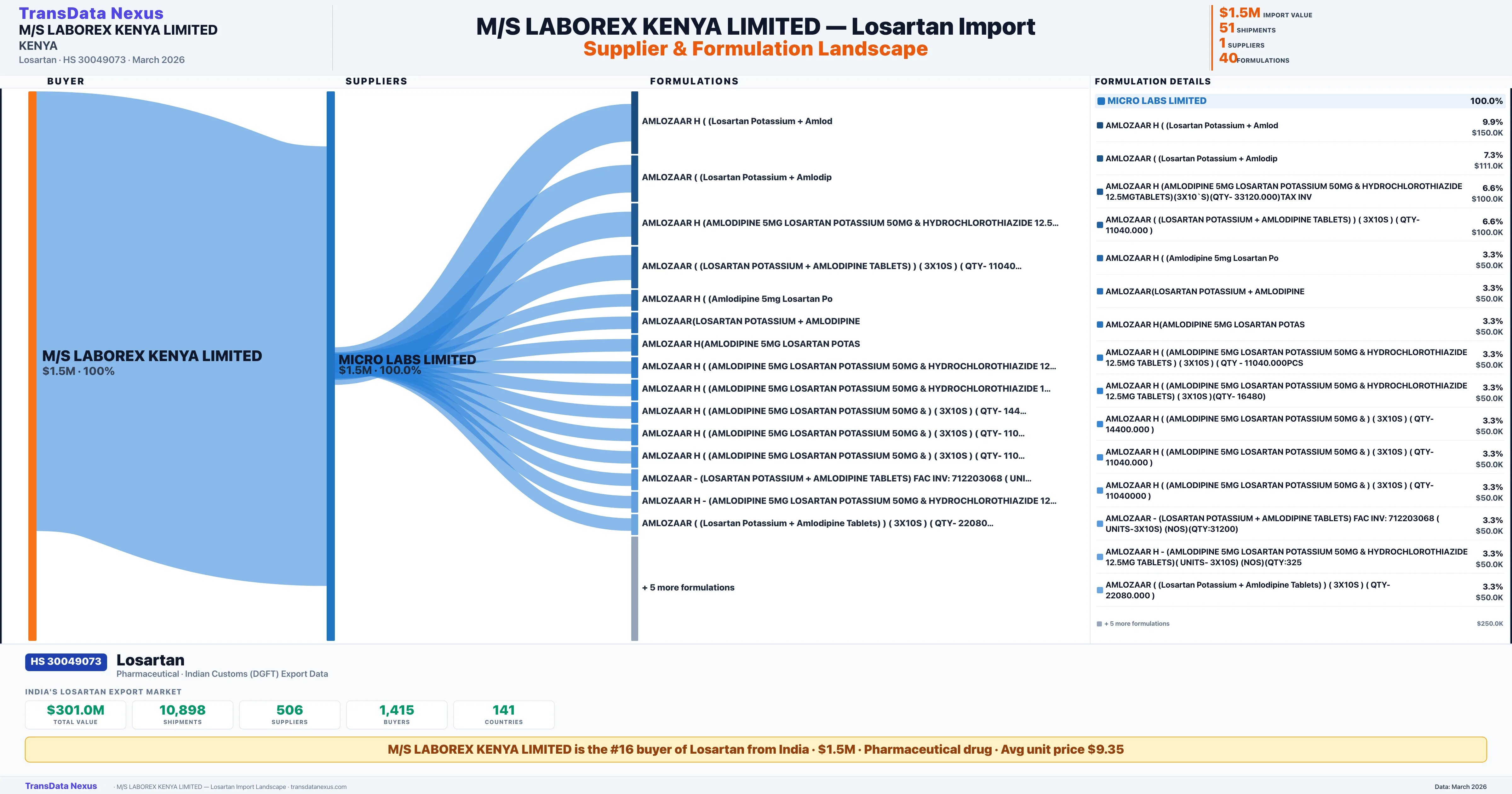Screen dimensions: 1512x794
Task: Click the 141 Countries stat card
Action: pos(504,714)
